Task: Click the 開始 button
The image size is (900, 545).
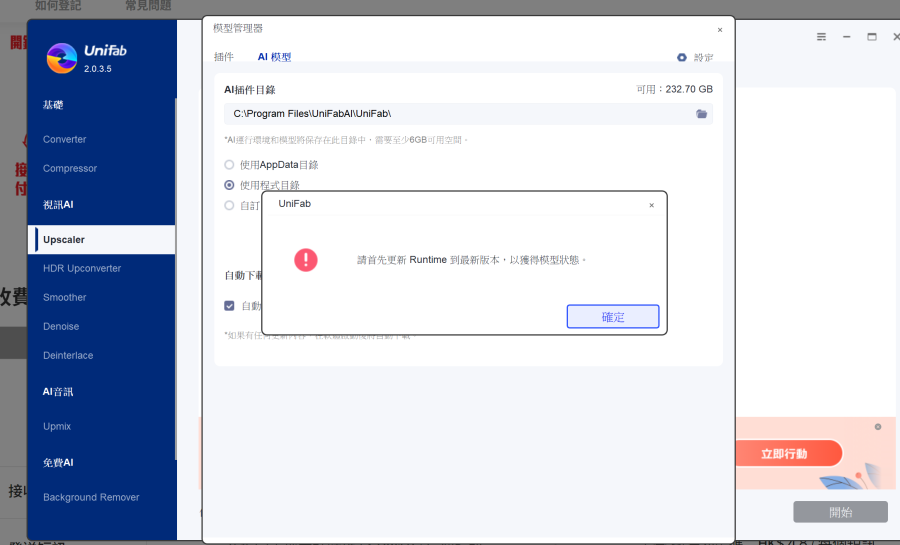Action: point(840,512)
